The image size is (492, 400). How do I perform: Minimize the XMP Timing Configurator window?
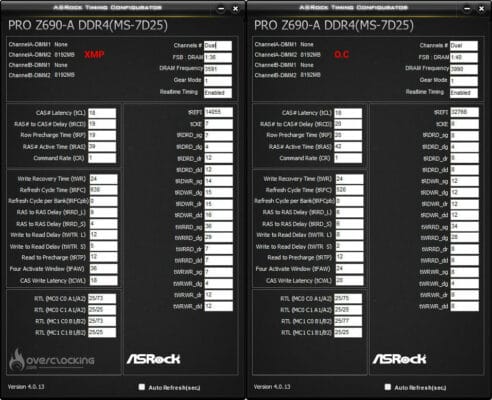(x=221, y=9)
